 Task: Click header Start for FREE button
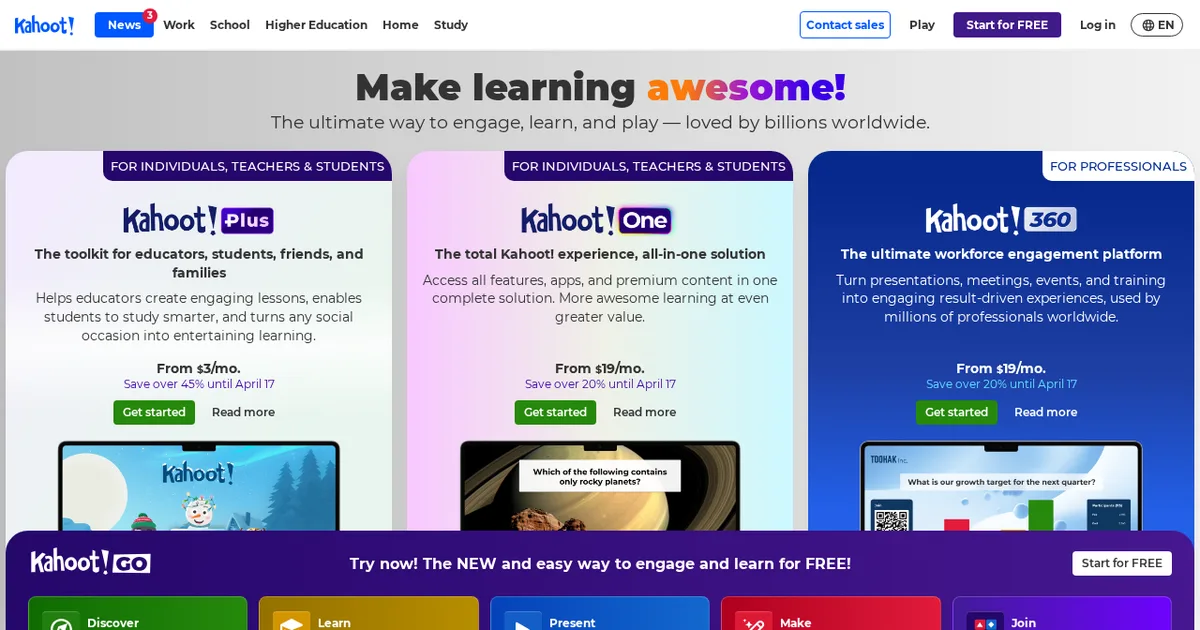coord(1007,25)
